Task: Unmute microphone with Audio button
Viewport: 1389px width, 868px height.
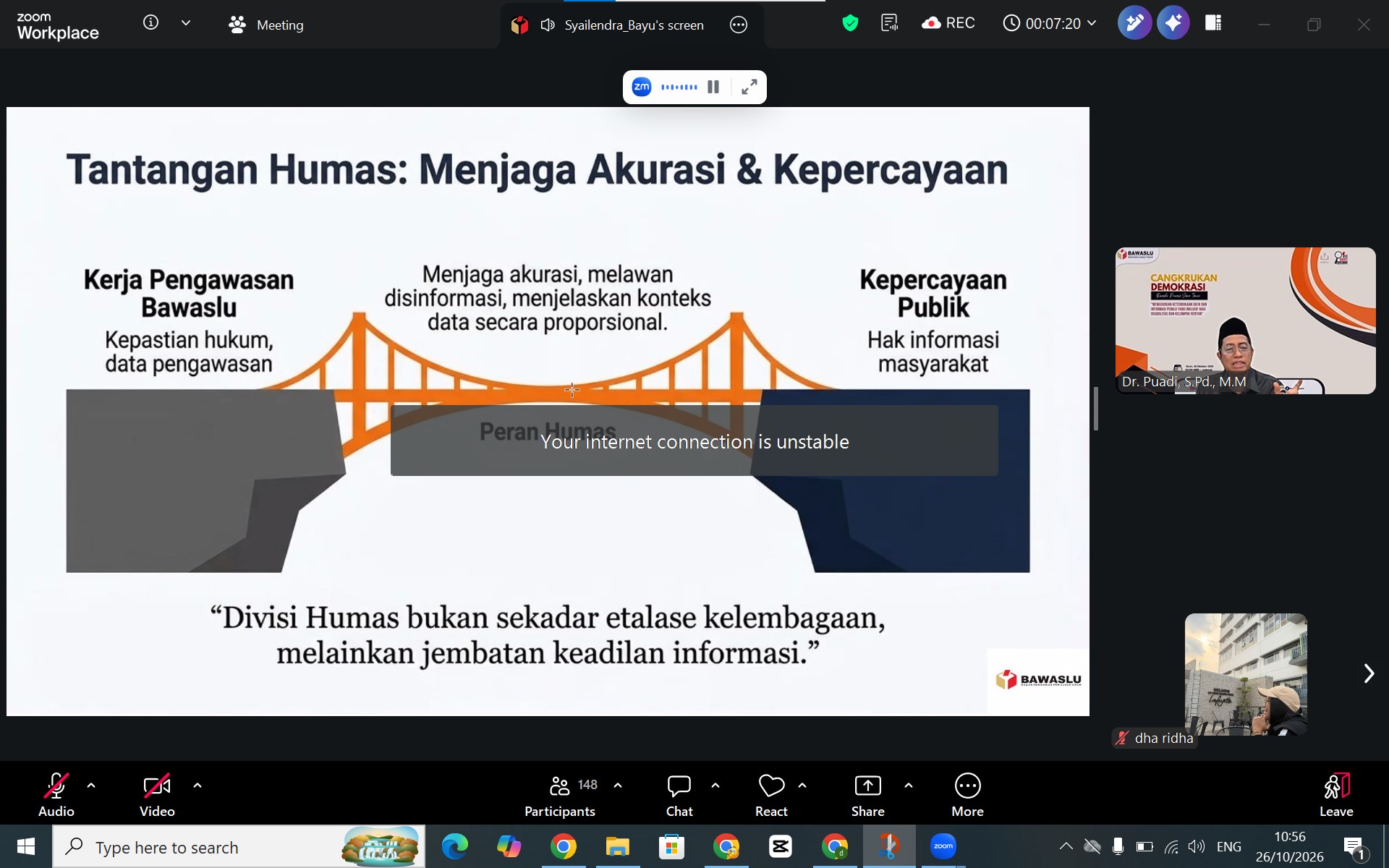Action: [56, 794]
